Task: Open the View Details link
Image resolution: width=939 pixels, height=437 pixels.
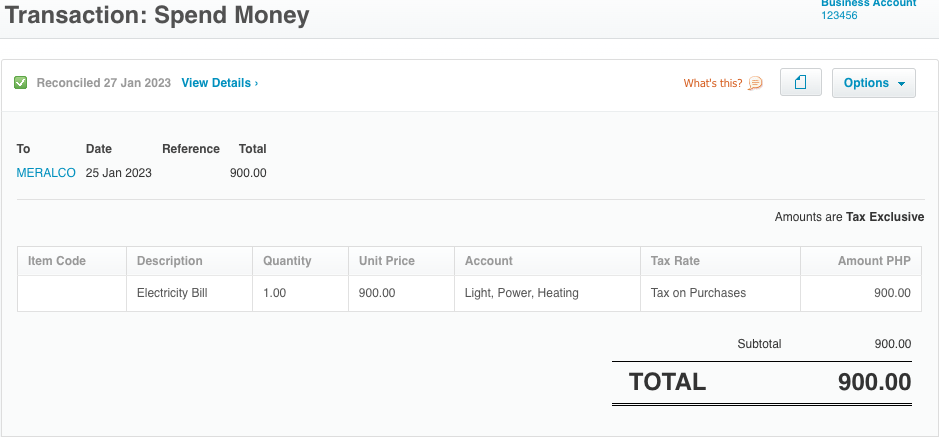Action: pos(219,83)
